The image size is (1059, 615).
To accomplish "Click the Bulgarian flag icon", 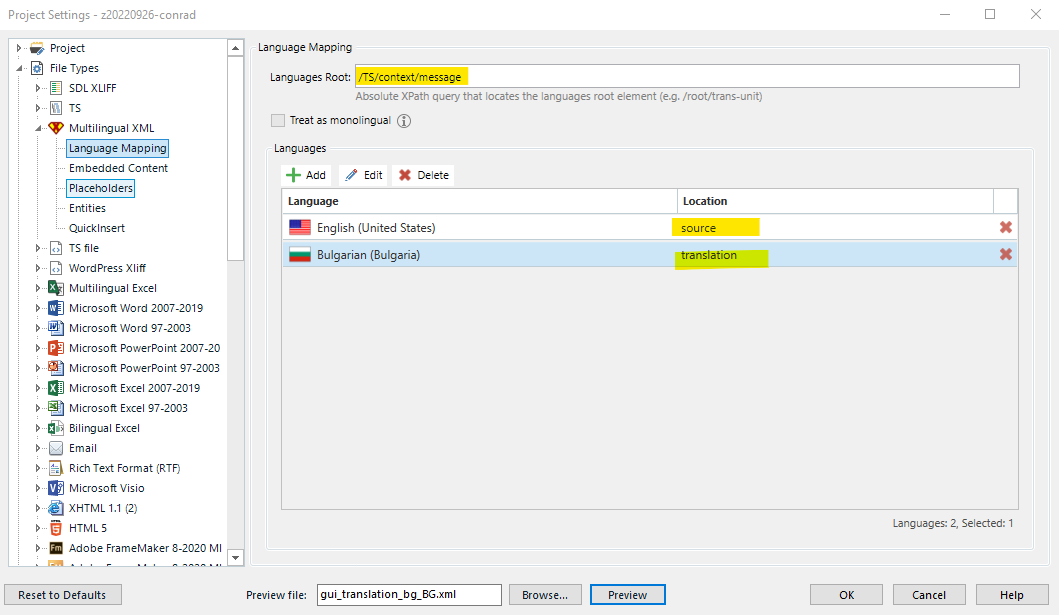I will [299, 254].
